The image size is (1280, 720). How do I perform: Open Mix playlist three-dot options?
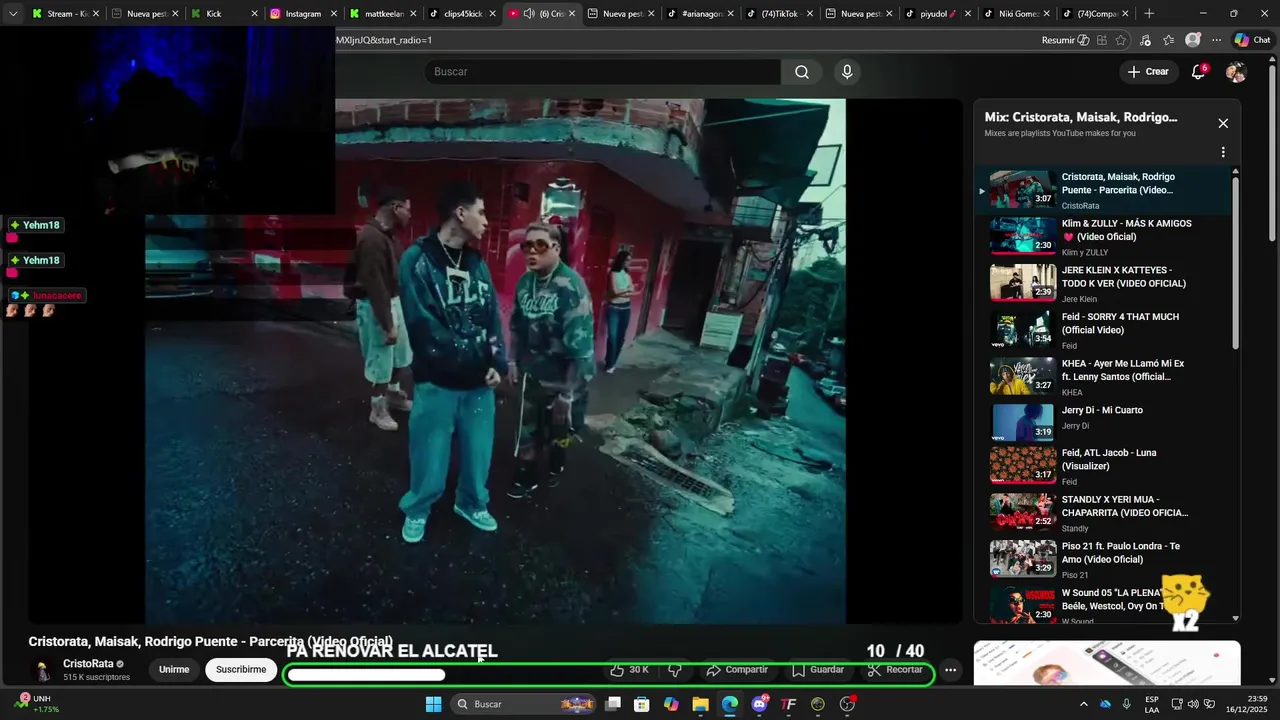(1223, 152)
